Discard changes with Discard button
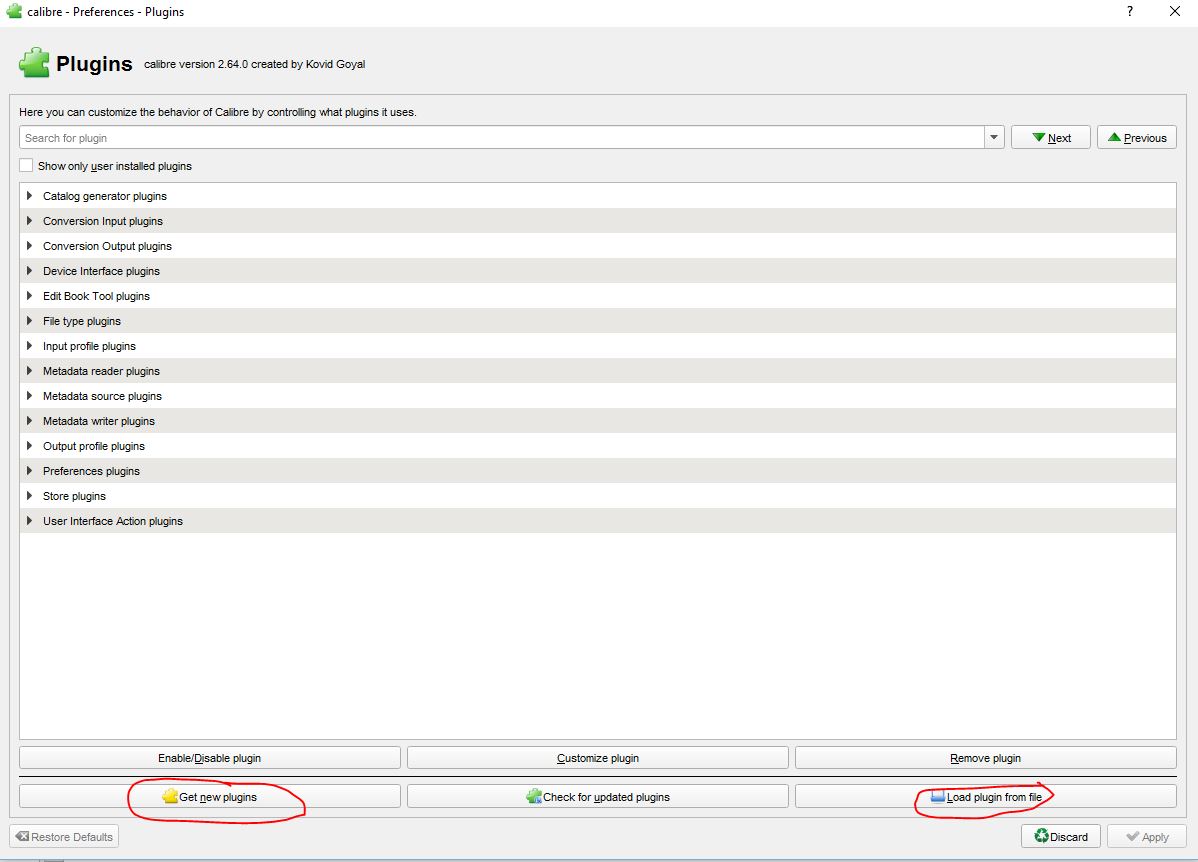Viewport: 1198px width, 862px height. (x=1060, y=837)
